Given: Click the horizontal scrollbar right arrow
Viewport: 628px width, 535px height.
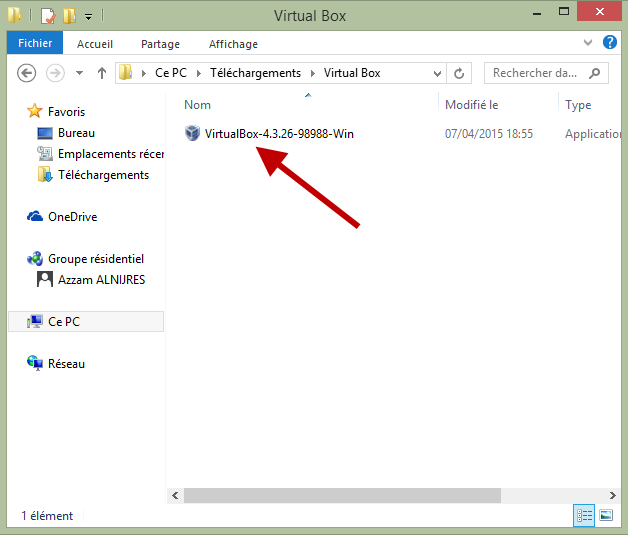Looking at the screenshot, I should [612, 495].
